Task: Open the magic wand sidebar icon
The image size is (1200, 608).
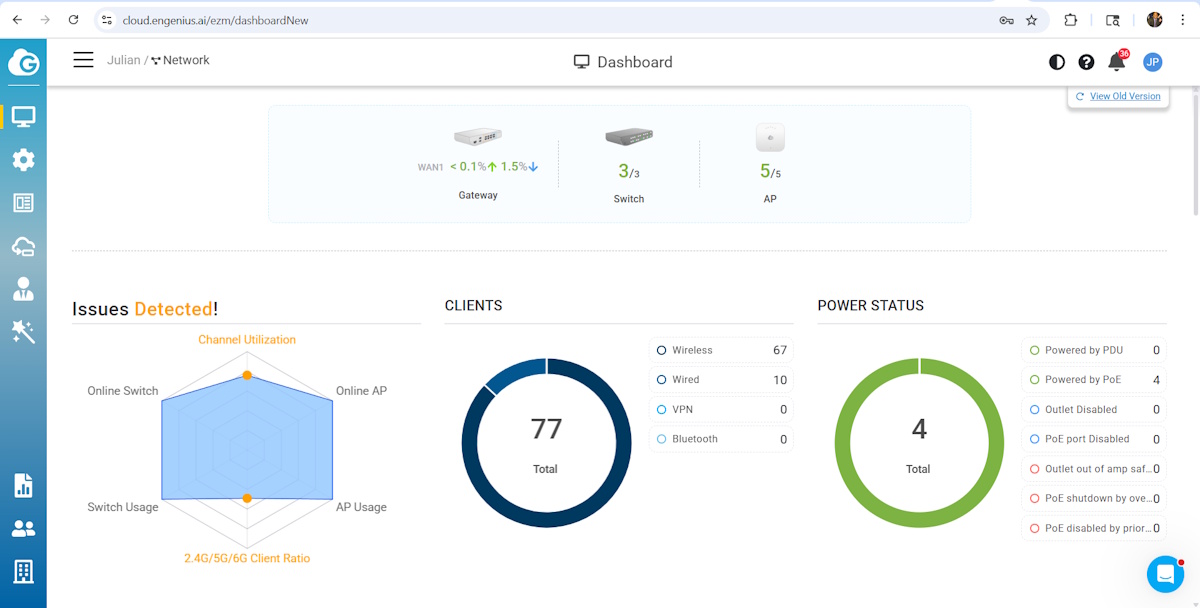Action: coord(23,332)
